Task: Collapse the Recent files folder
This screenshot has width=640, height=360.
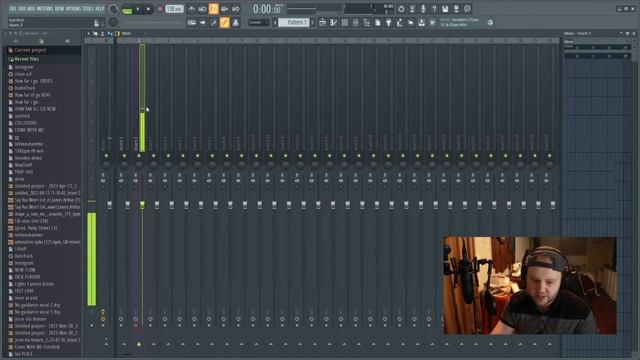Action: coord(27,59)
